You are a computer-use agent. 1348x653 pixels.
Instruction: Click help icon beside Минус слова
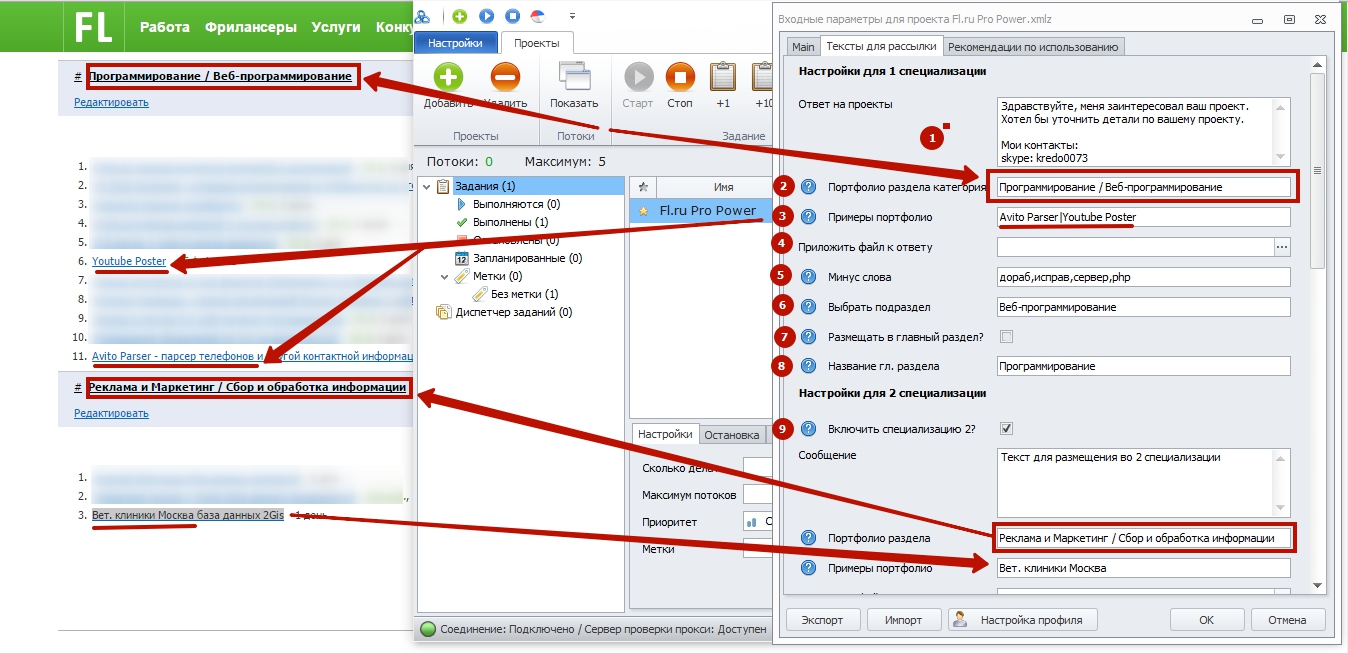point(809,277)
